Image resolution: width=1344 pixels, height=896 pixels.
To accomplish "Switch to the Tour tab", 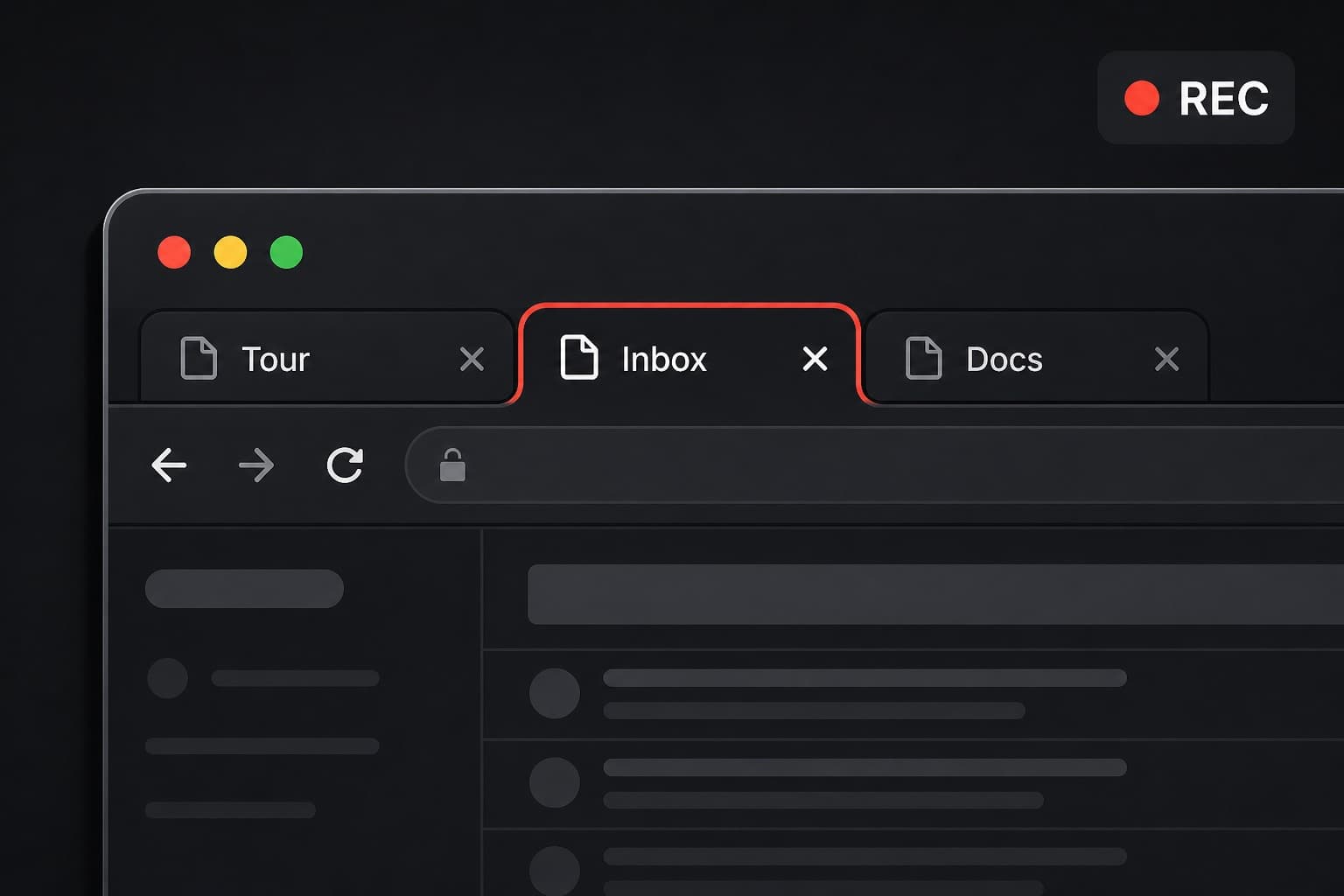I will coord(326,357).
